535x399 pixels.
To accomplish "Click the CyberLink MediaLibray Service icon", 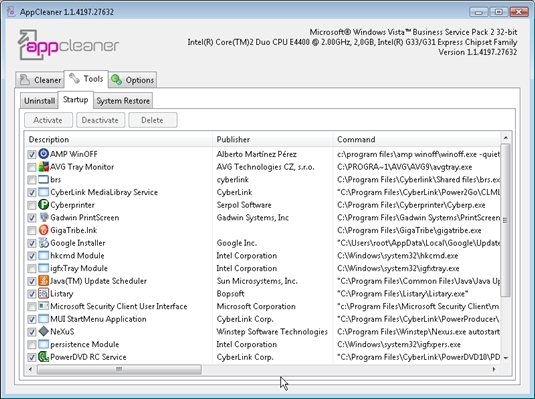I will coord(43,192).
